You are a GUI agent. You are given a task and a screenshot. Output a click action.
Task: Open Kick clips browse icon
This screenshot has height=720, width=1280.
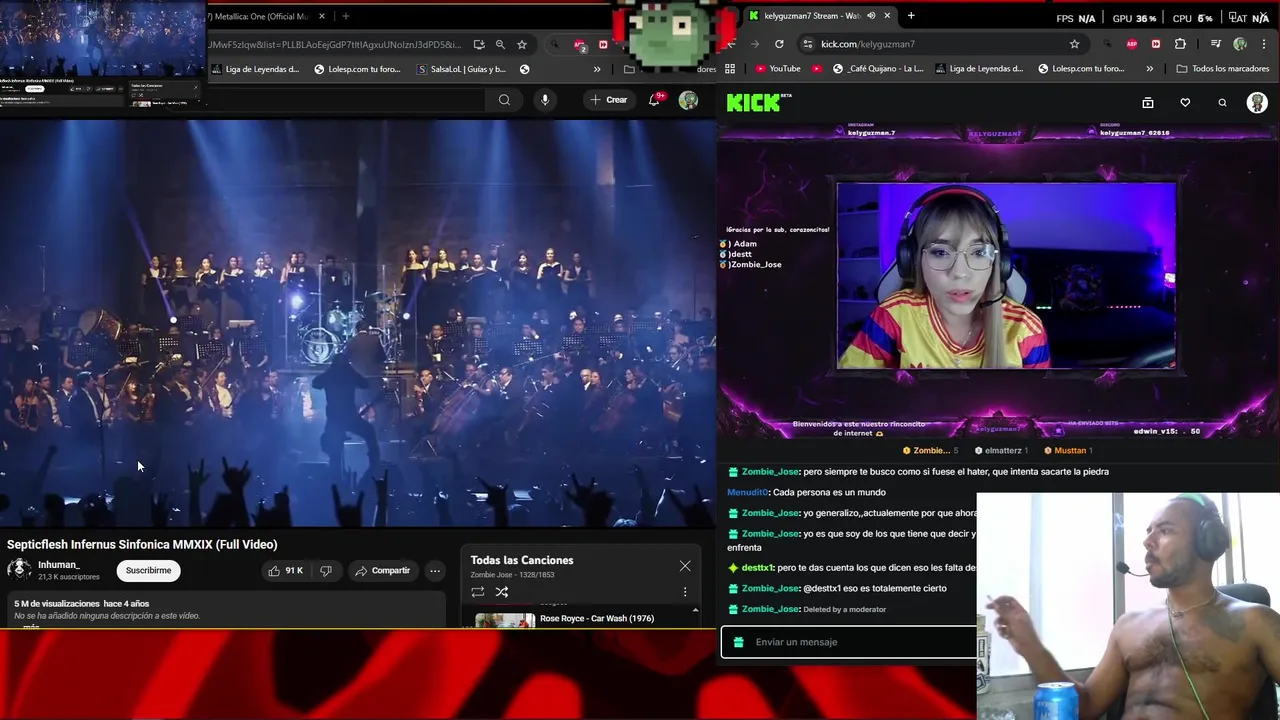tap(1148, 102)
